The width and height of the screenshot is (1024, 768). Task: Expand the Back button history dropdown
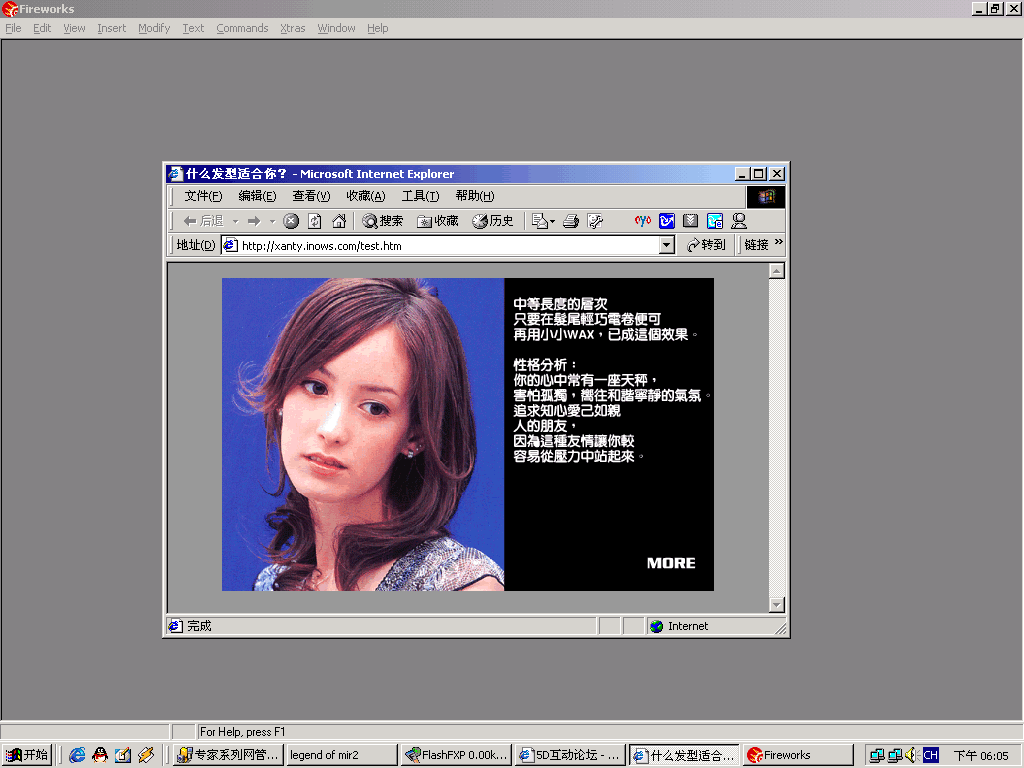235,221
